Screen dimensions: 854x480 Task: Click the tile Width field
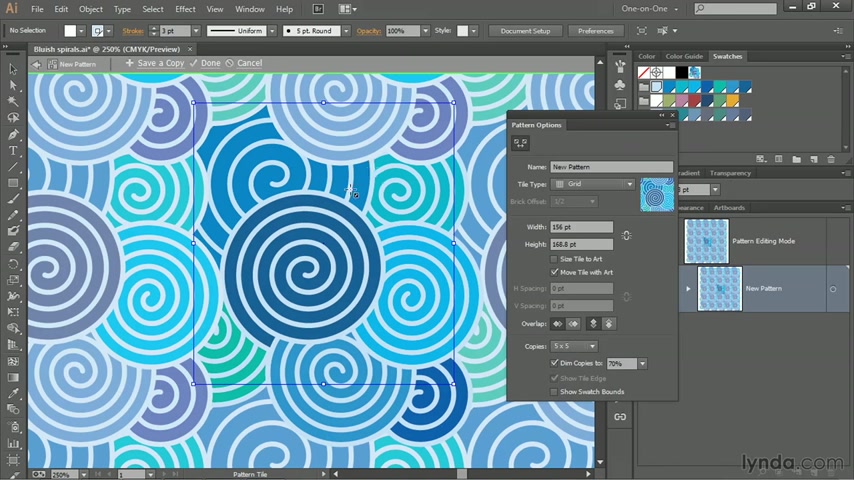click(581, 227)
